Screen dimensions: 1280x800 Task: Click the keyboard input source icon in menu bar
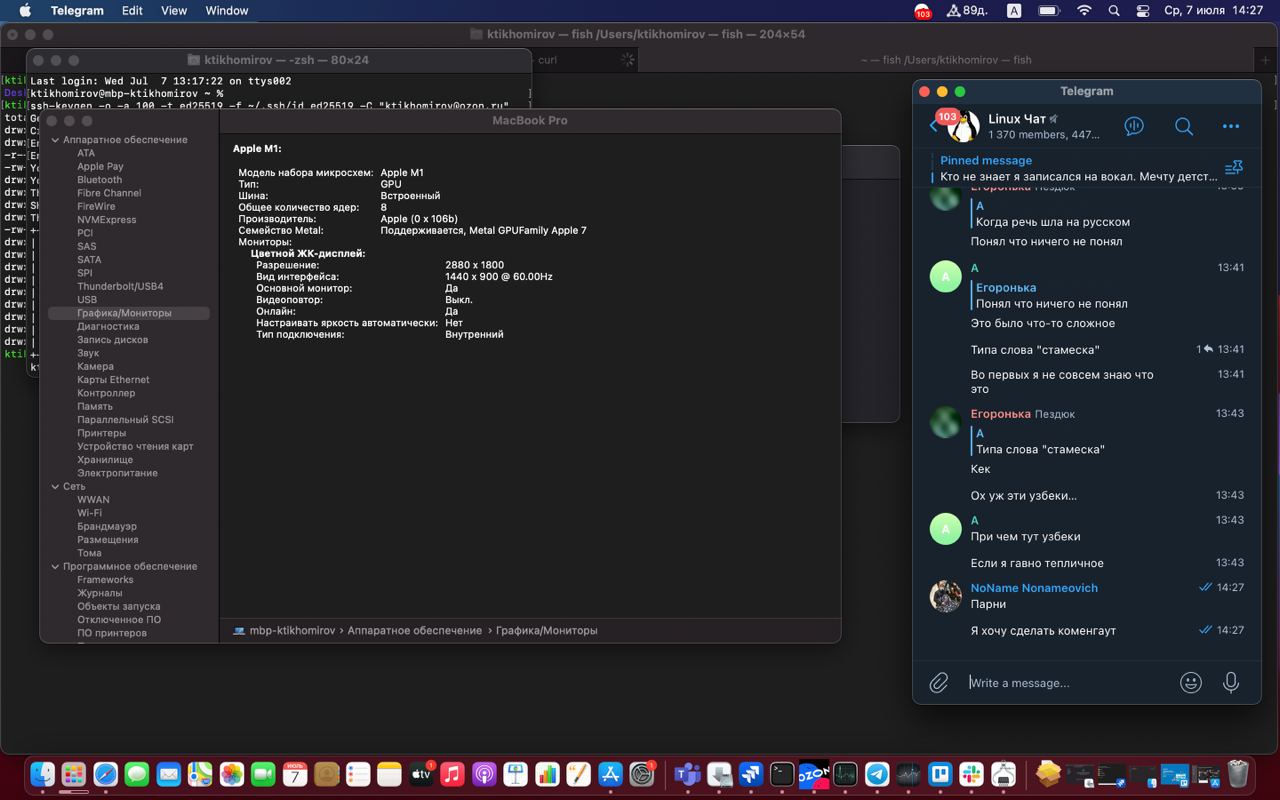pyautogui.click(x=1014, y=11)
